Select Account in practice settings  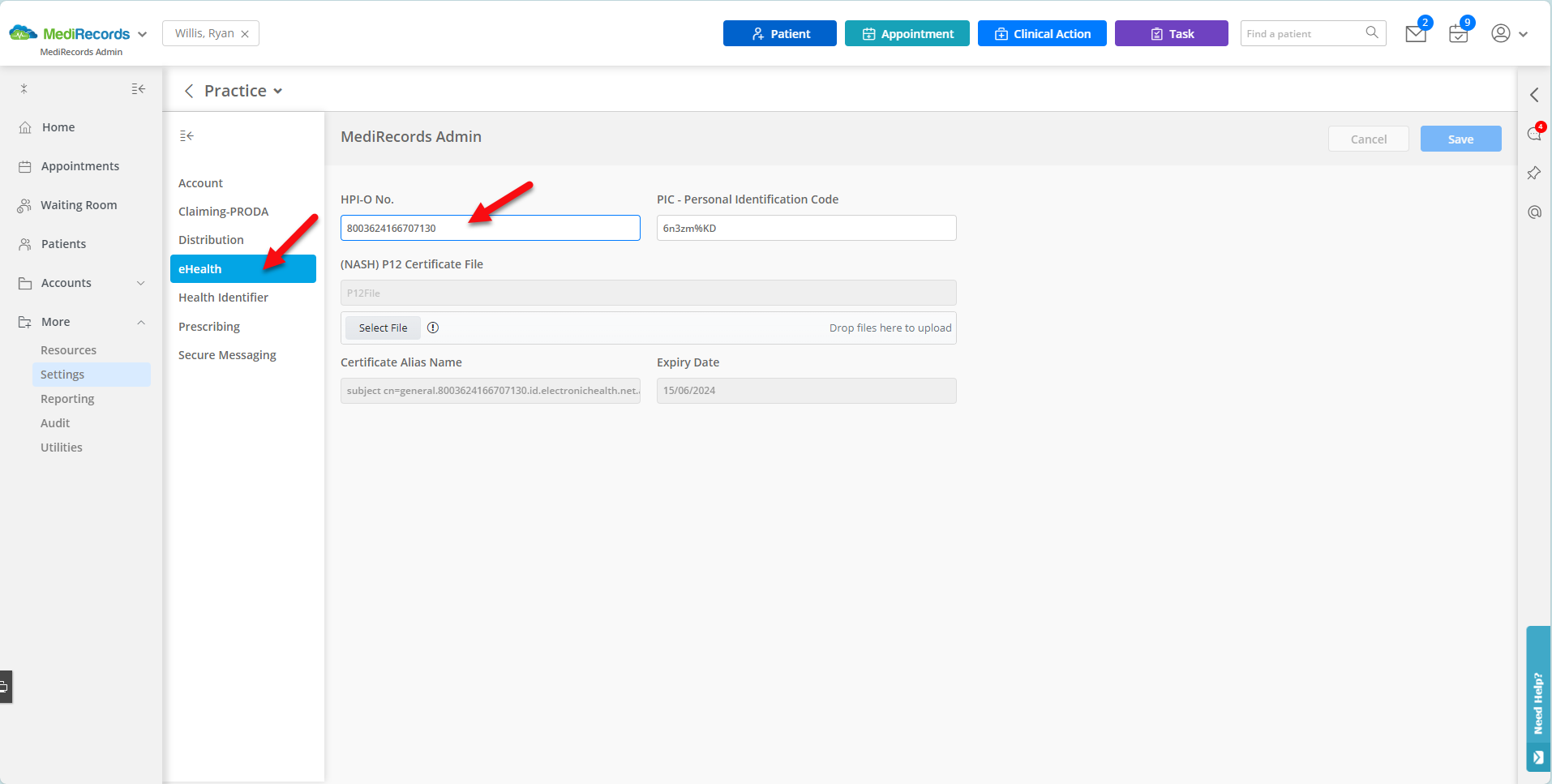(x=200, y=183)
